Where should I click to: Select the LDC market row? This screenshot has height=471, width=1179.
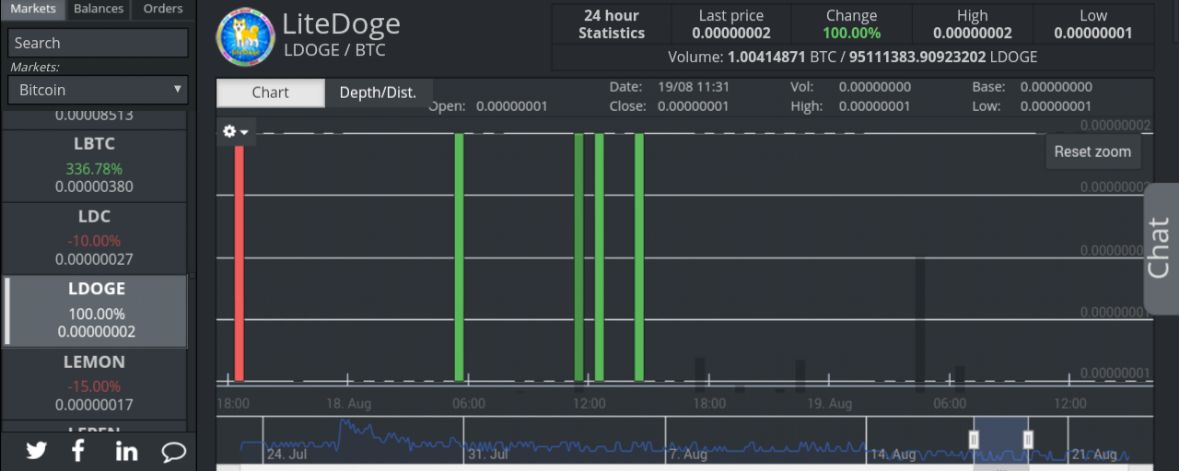94,238
